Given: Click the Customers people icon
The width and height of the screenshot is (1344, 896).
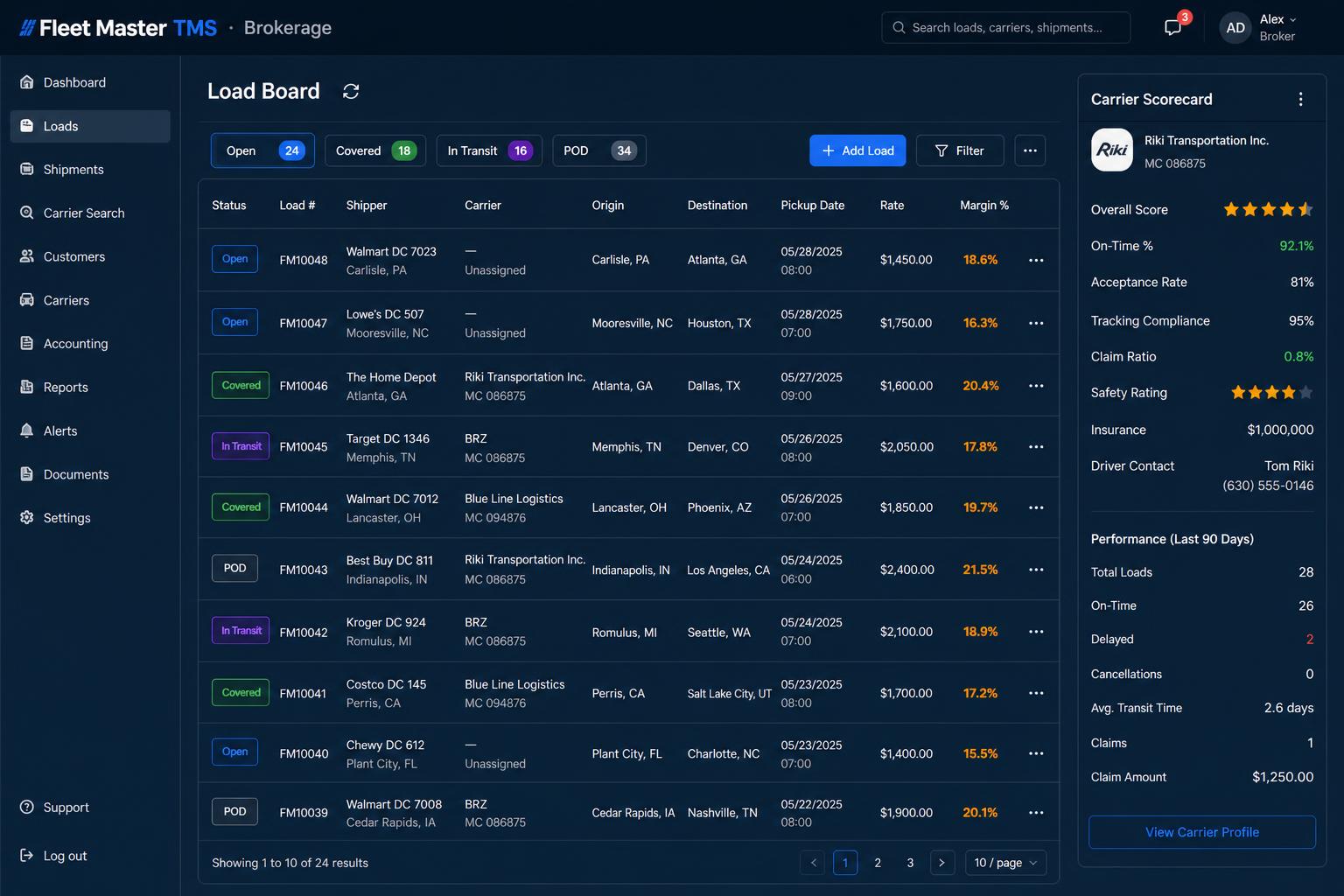Looking at the screenshot, I should (27, 256).
